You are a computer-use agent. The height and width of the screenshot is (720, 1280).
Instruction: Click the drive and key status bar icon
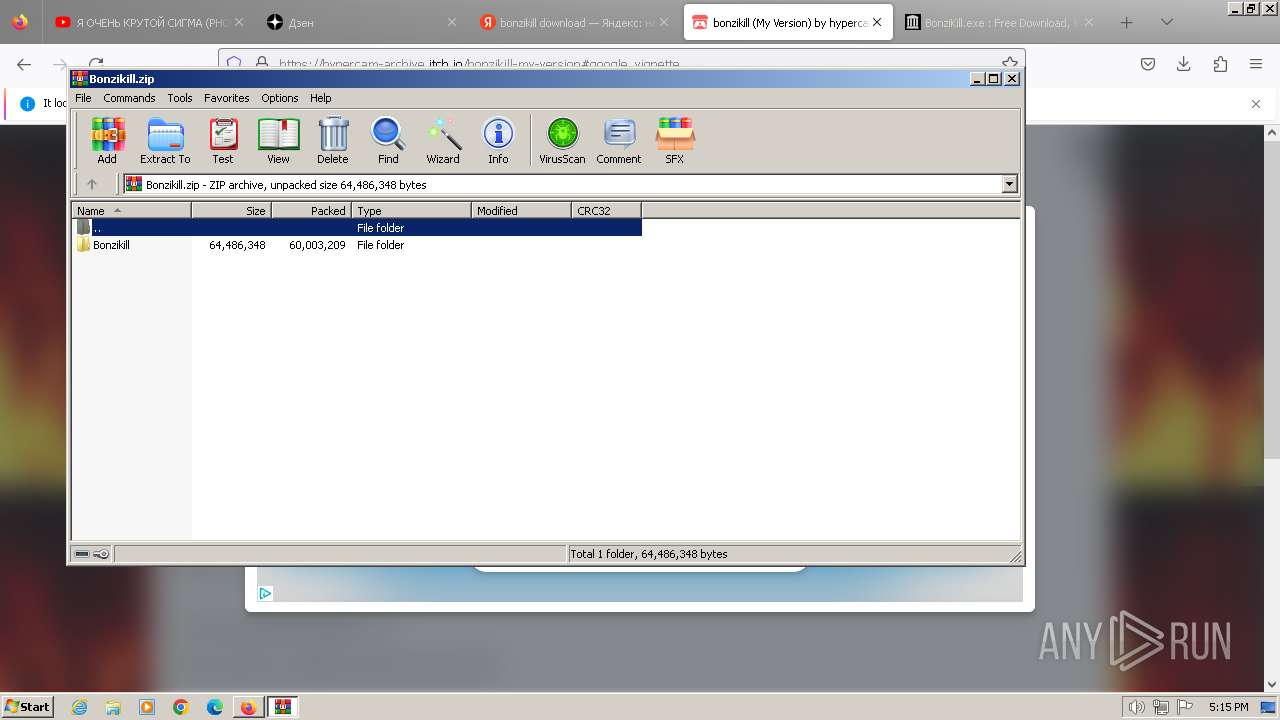[92, 554]
